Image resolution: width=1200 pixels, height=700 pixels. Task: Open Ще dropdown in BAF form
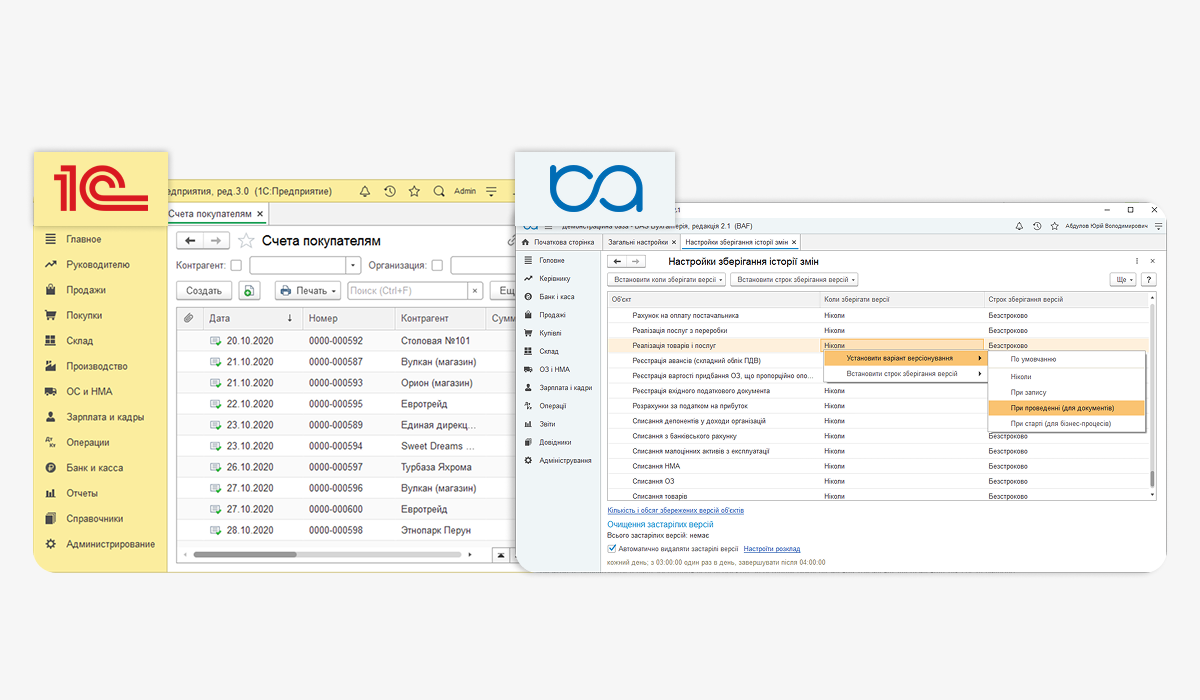coord(1123,280)
